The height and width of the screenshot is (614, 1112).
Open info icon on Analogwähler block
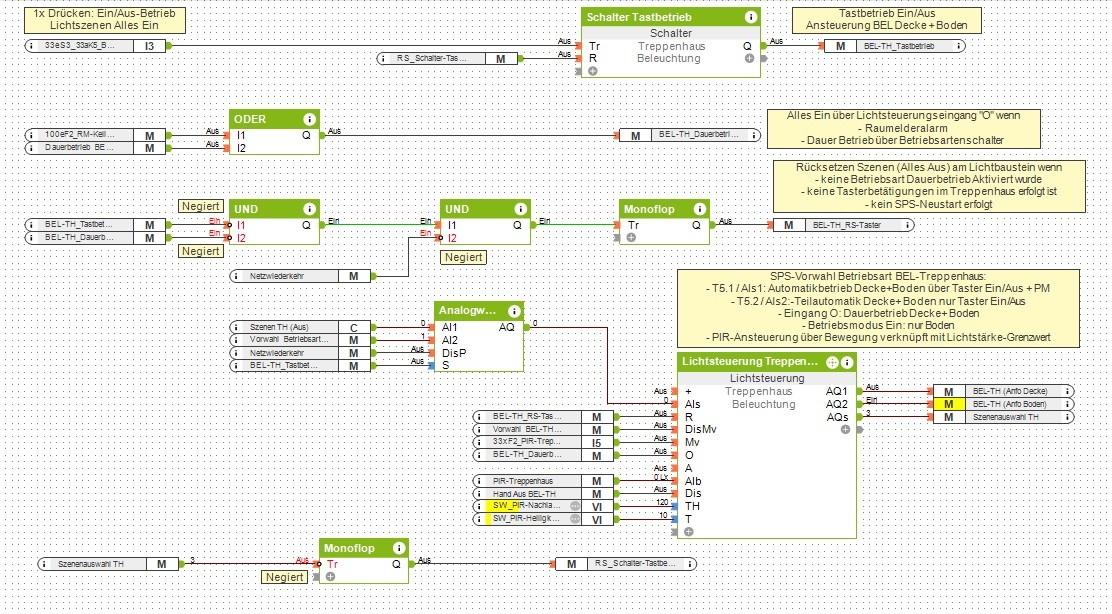(514, 311)
